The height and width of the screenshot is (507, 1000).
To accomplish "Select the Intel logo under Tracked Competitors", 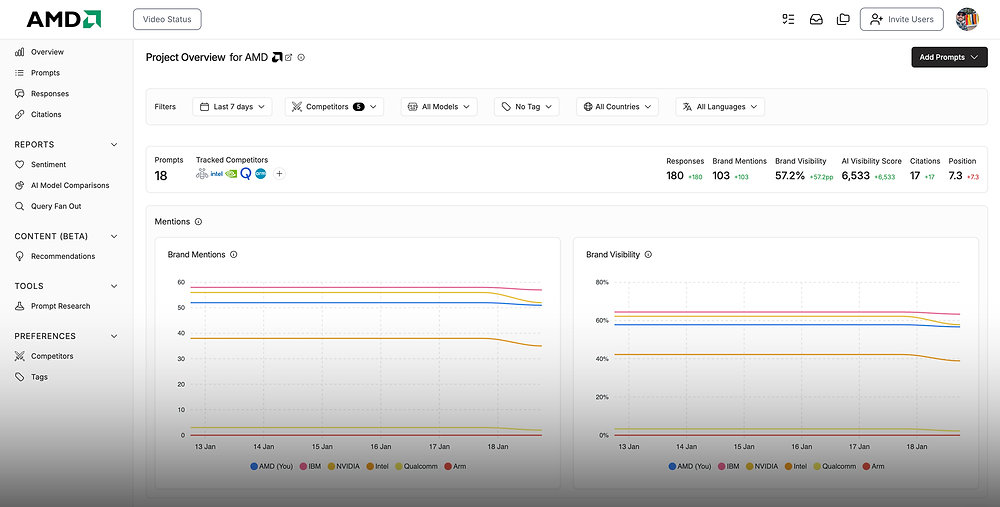I will tap(216, 173).
